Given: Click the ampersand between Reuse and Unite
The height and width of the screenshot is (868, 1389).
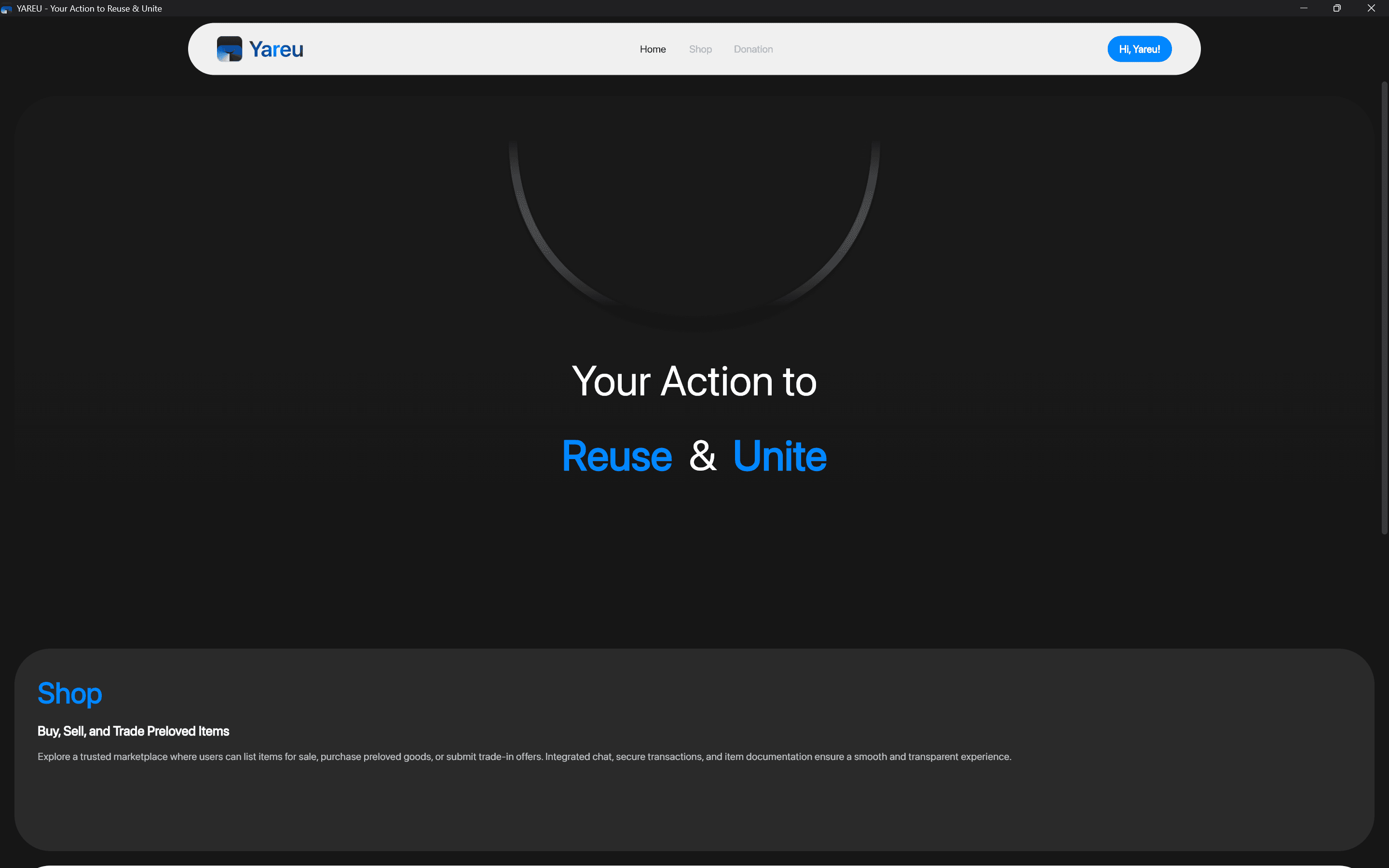Looking at the screenshot, I should 703,456.
